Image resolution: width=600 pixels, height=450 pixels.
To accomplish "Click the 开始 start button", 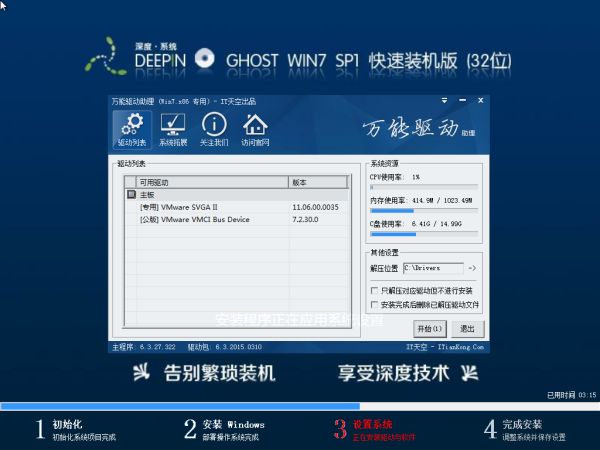I will pyautogui.click(x=430, y=329).
